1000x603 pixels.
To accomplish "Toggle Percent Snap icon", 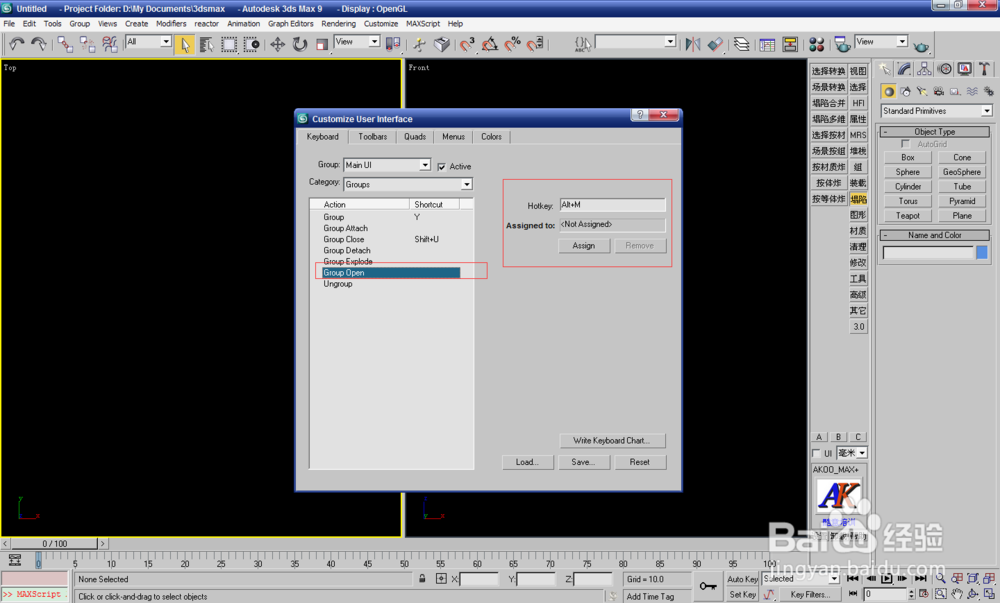I will tap(512, 44).
